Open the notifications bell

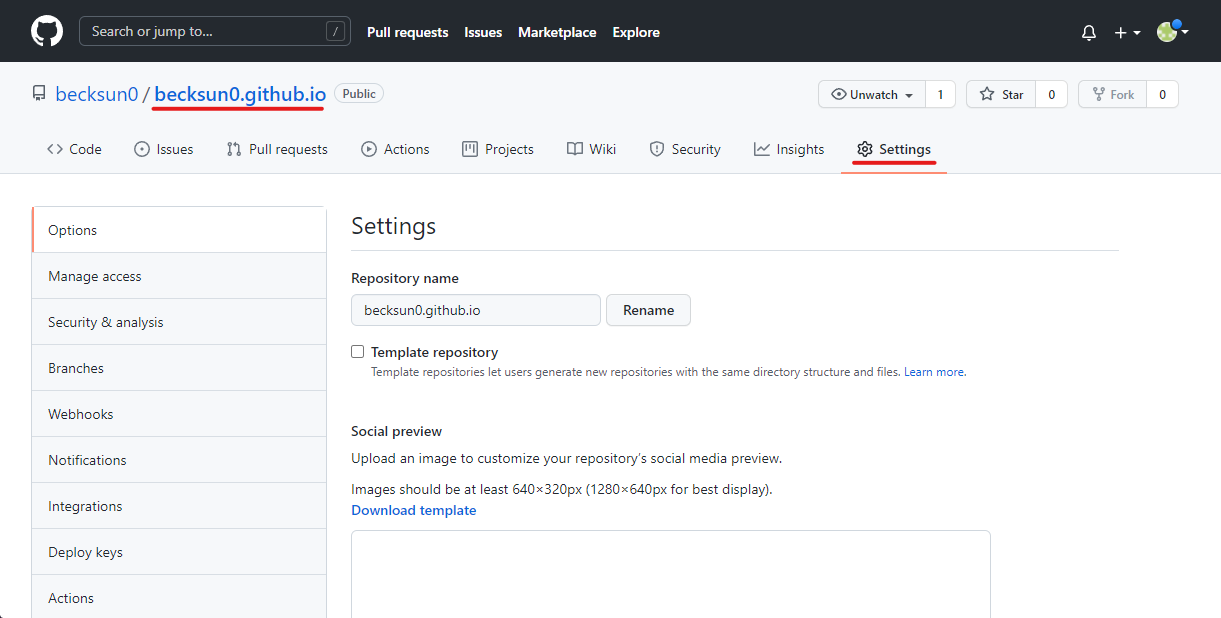coord(1089,33)
